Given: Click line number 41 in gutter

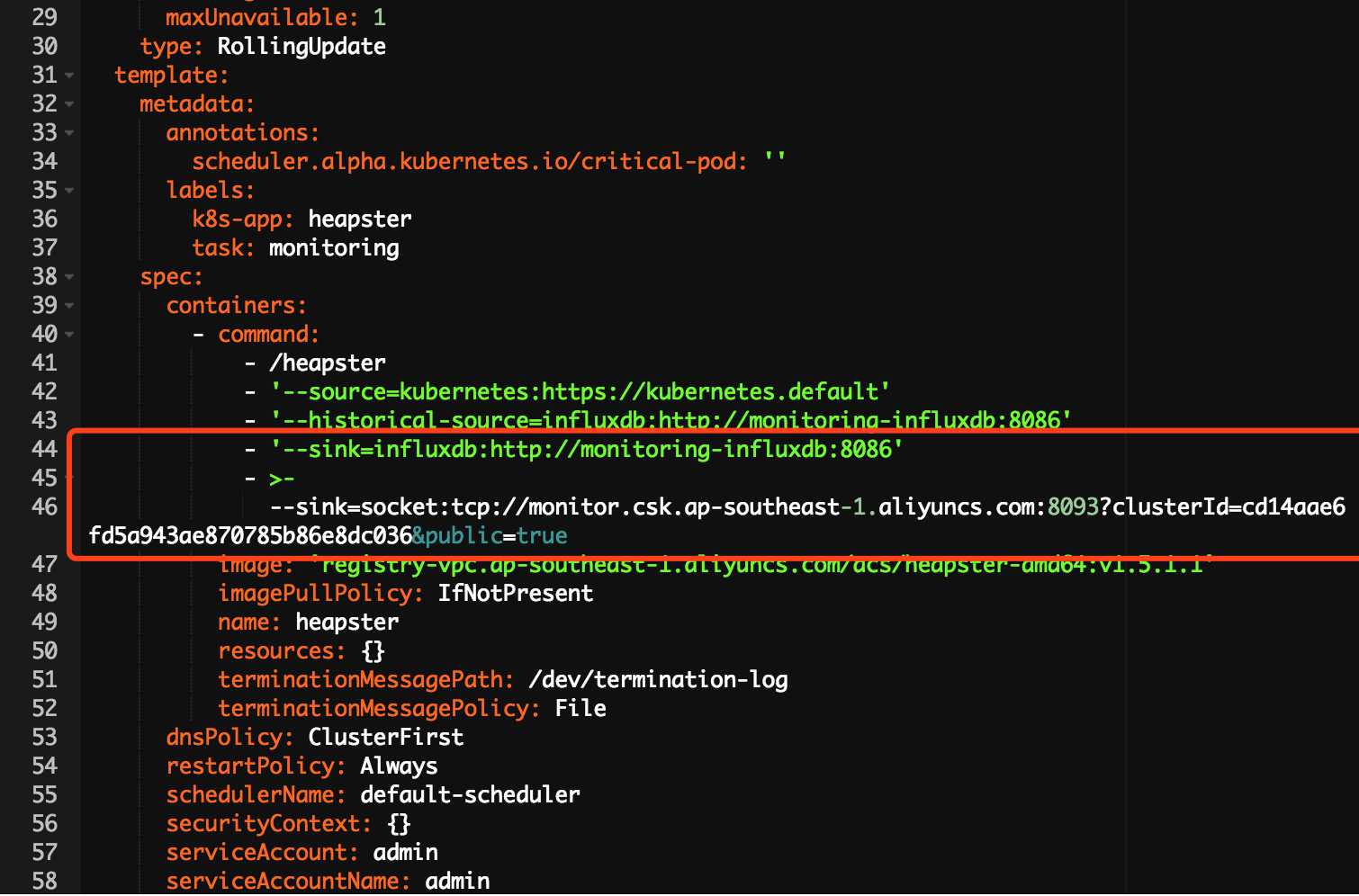Looking at the screenshot, I should (x=44, y=363).
